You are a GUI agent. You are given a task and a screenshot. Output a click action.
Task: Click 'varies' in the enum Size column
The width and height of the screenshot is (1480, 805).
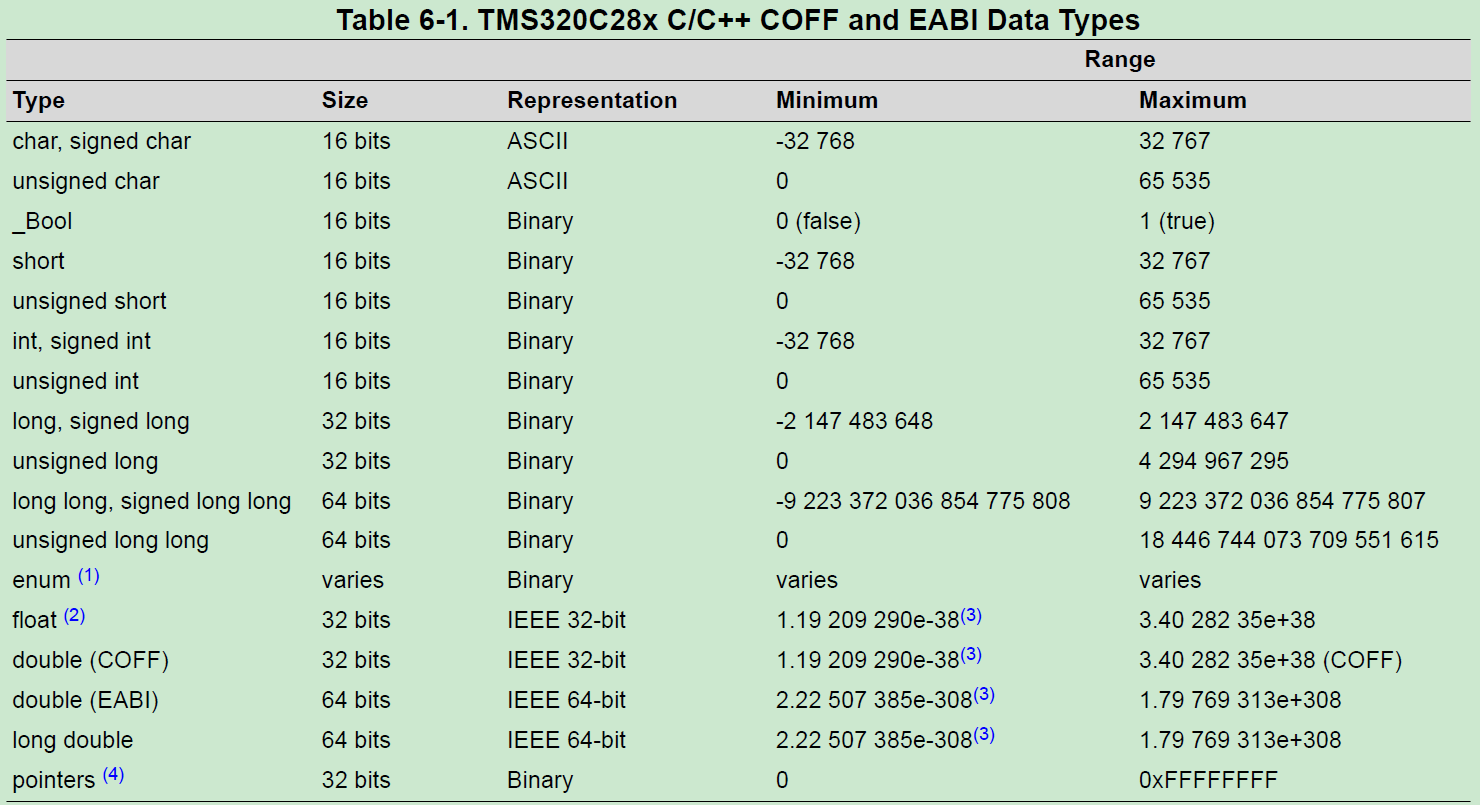coord(353,580)
